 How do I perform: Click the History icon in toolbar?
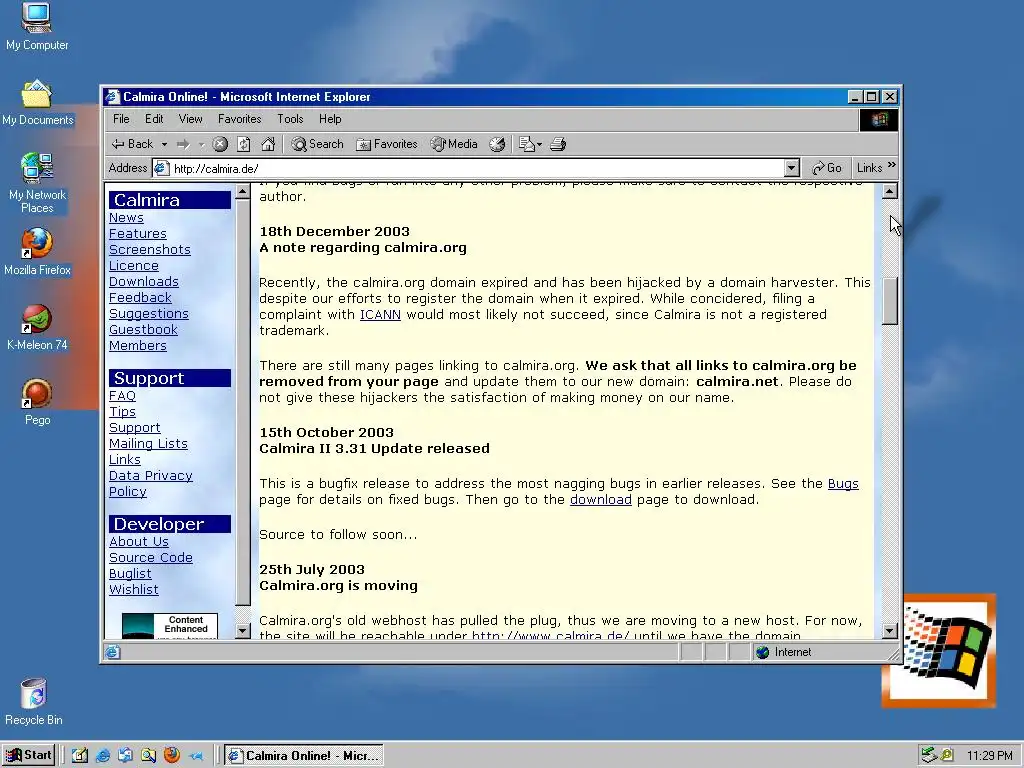pyautogui.click(x=498, y=144)
